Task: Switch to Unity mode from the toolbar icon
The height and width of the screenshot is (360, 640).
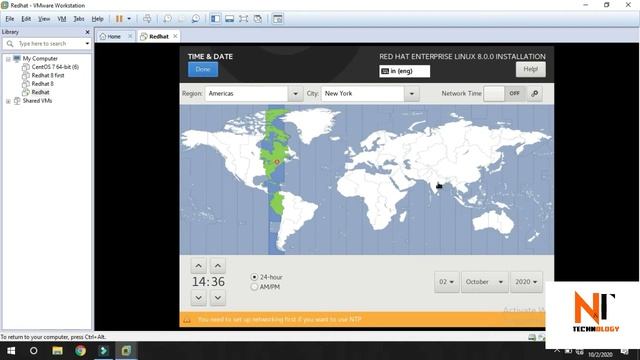Action: coord(258,19)
